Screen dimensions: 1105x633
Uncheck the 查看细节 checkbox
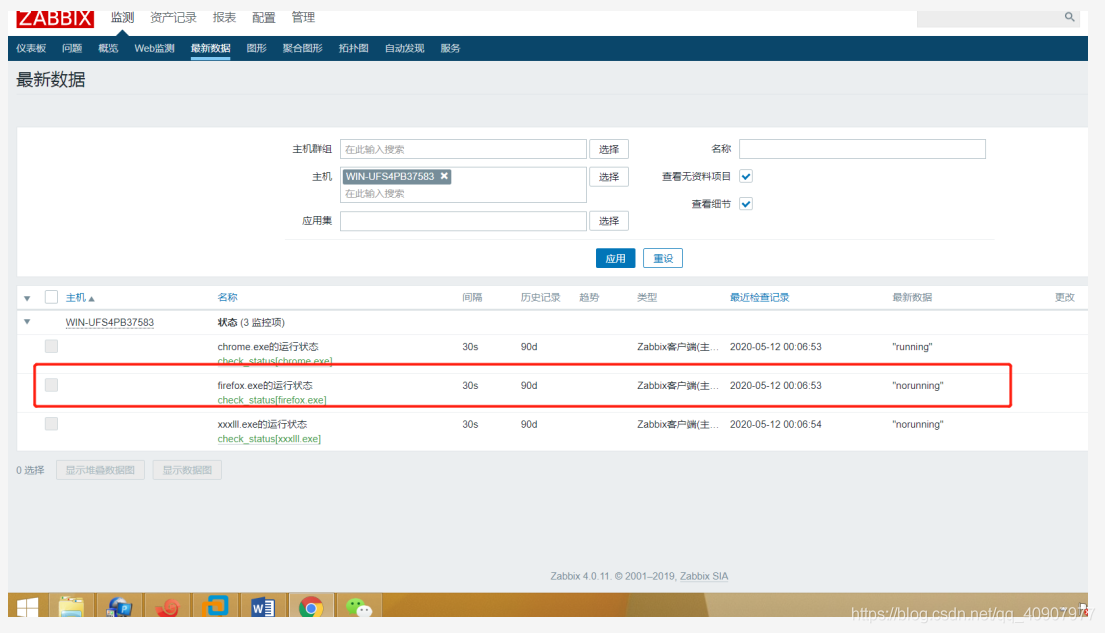click(x=745, y=204)
